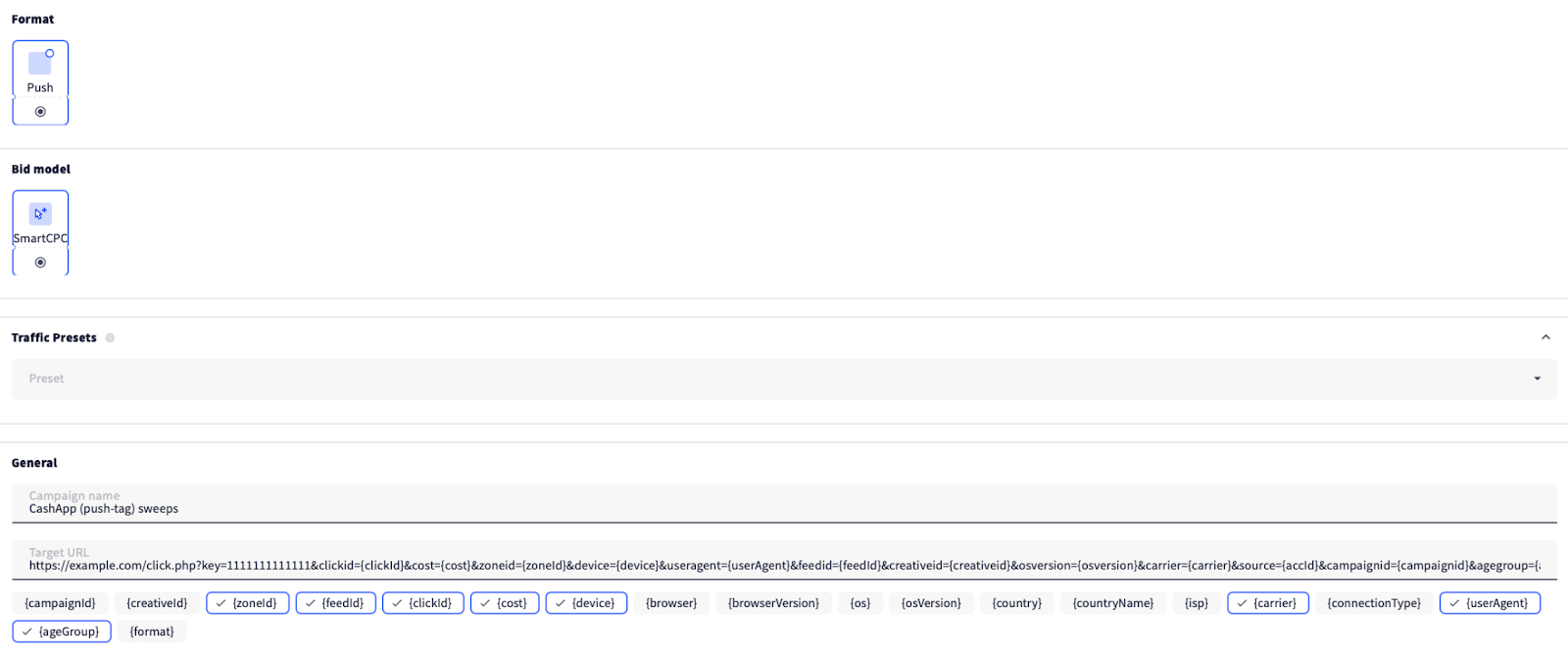Click the Push format icon
This screenshot has height=660, width=1568.
point(40,63)
